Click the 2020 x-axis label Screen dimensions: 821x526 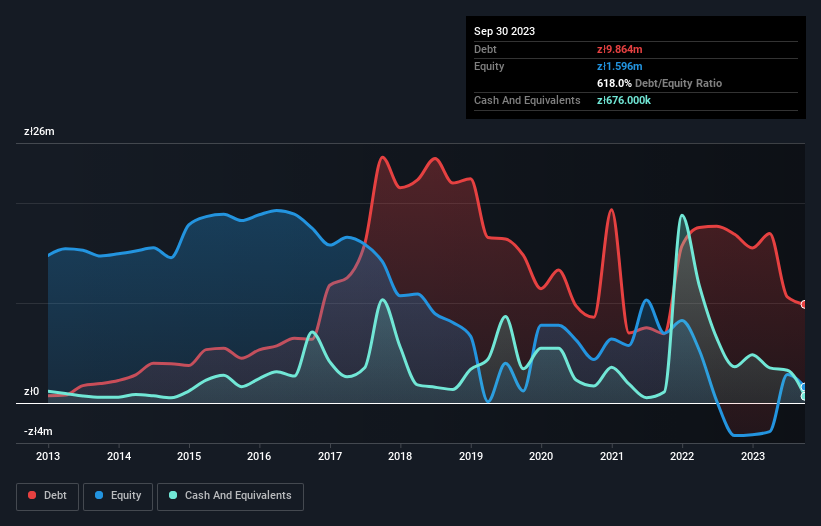tap(541, 456)
